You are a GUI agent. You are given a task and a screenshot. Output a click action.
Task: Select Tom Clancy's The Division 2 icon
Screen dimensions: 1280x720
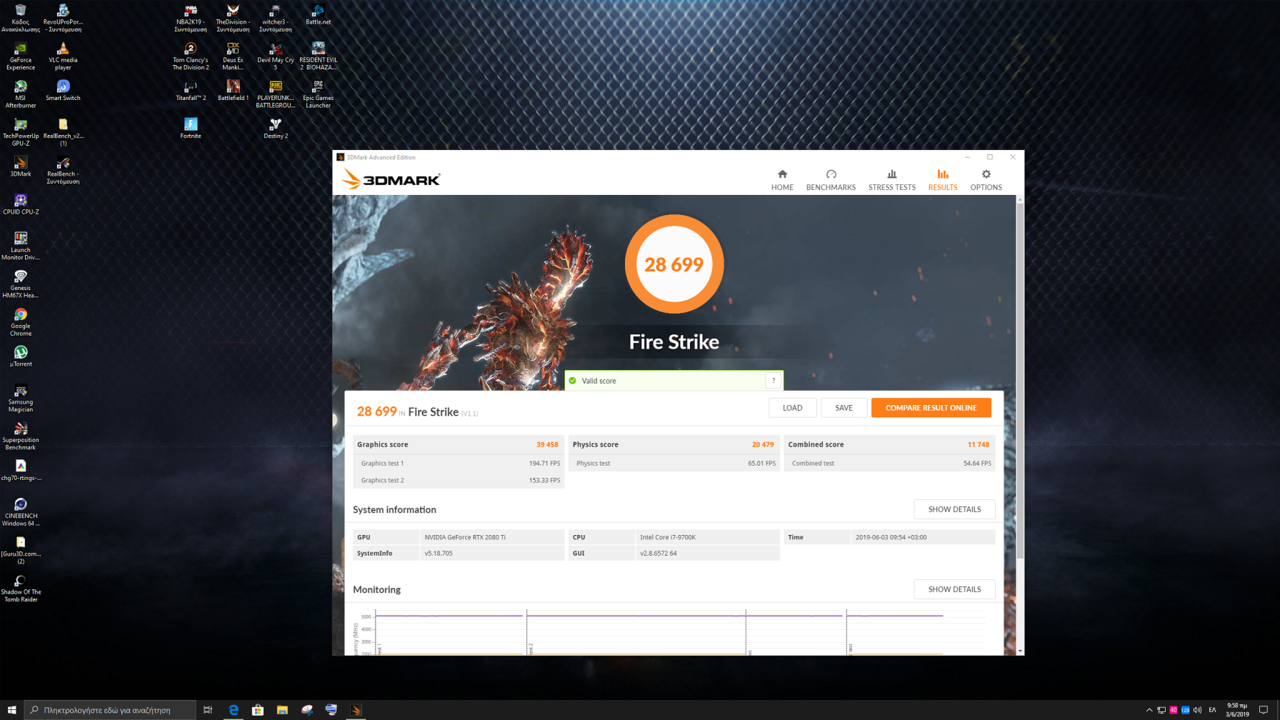(190, 56)
